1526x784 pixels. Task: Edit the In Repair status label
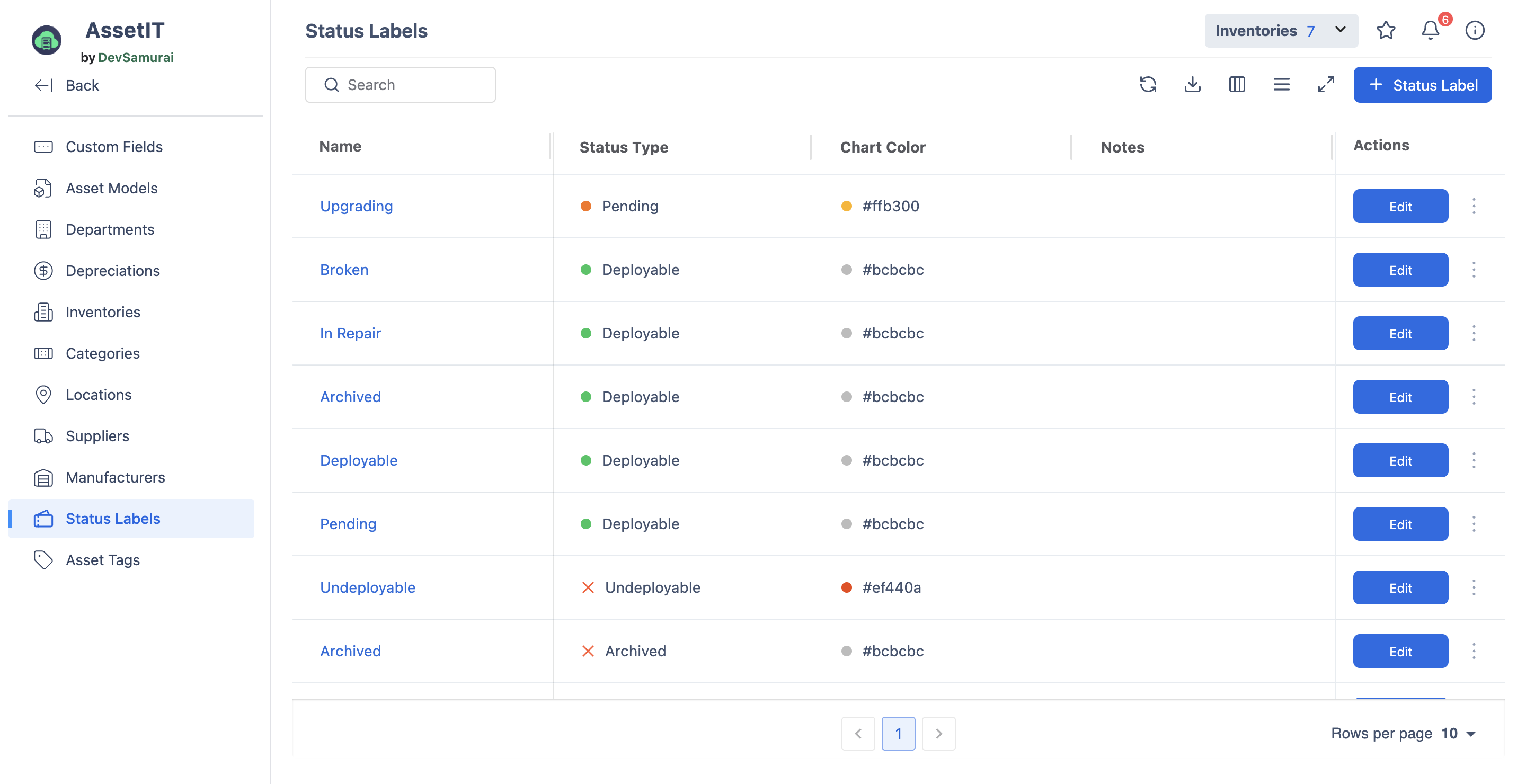click(1400, 333)
